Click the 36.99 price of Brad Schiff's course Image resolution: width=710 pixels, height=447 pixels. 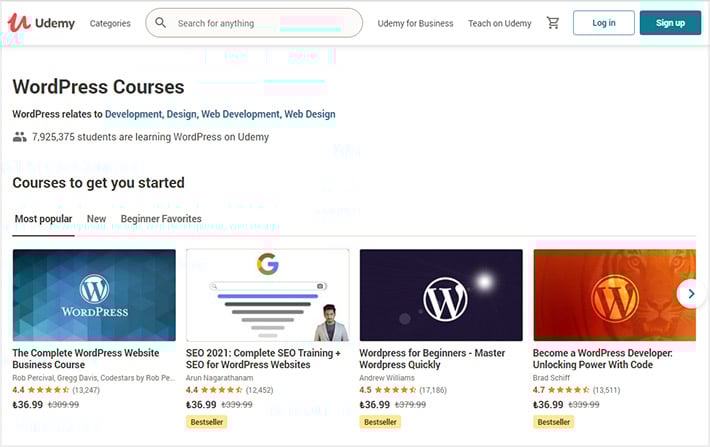[x=548, y=405]
